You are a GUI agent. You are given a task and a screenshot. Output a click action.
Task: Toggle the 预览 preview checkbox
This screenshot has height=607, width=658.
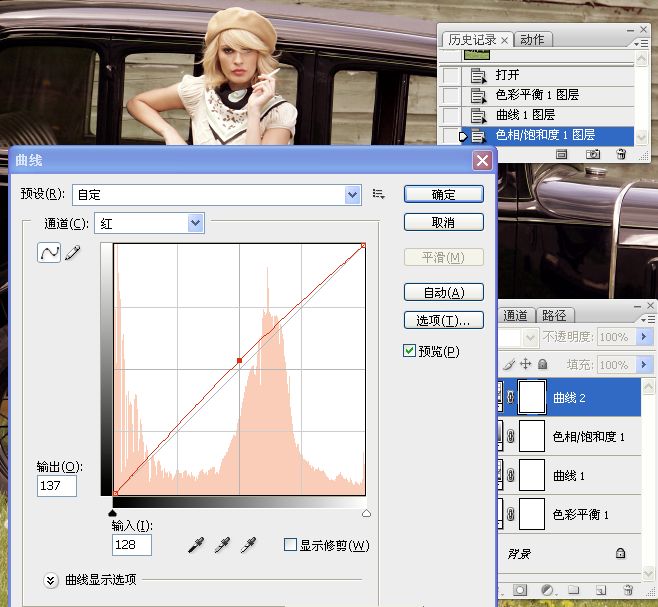click(x=409, y=351)
